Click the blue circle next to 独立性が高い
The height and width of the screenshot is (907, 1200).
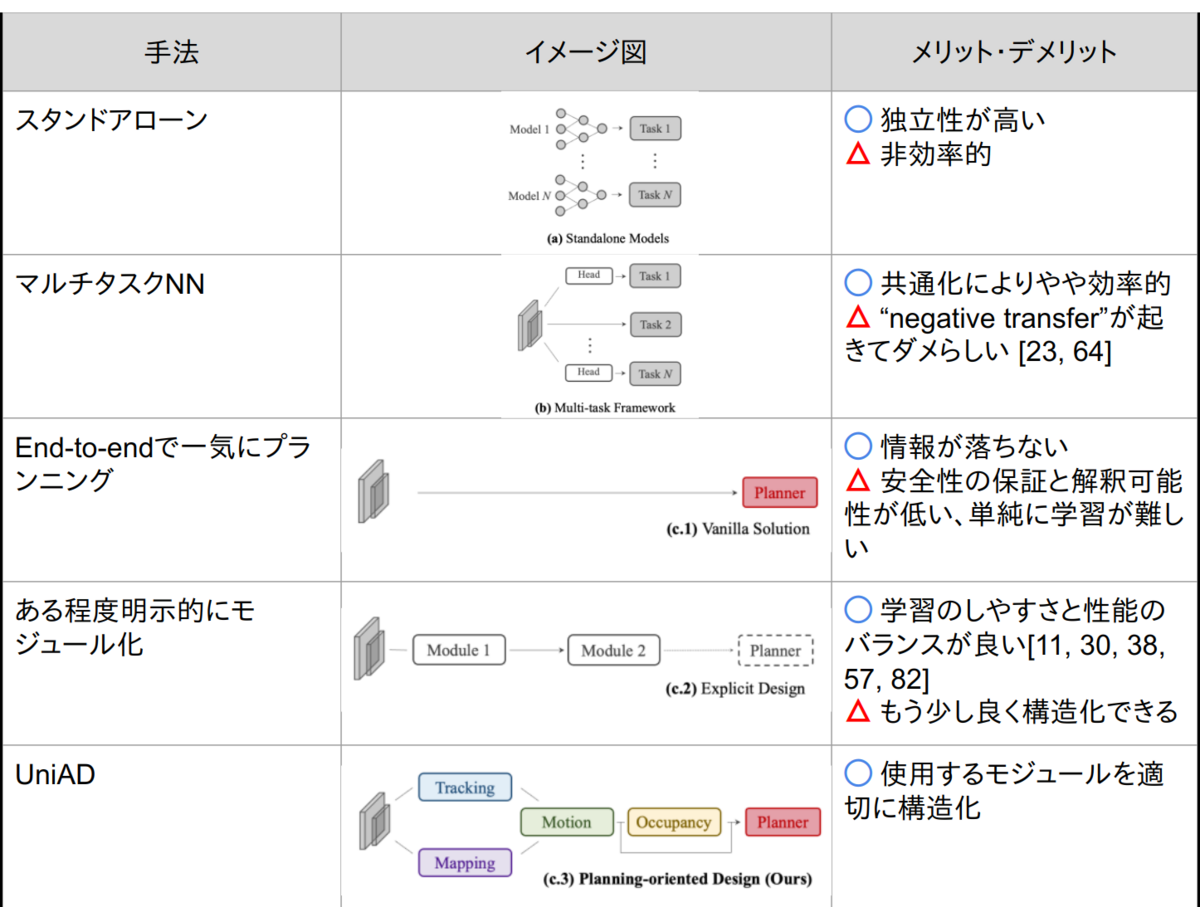857,118
